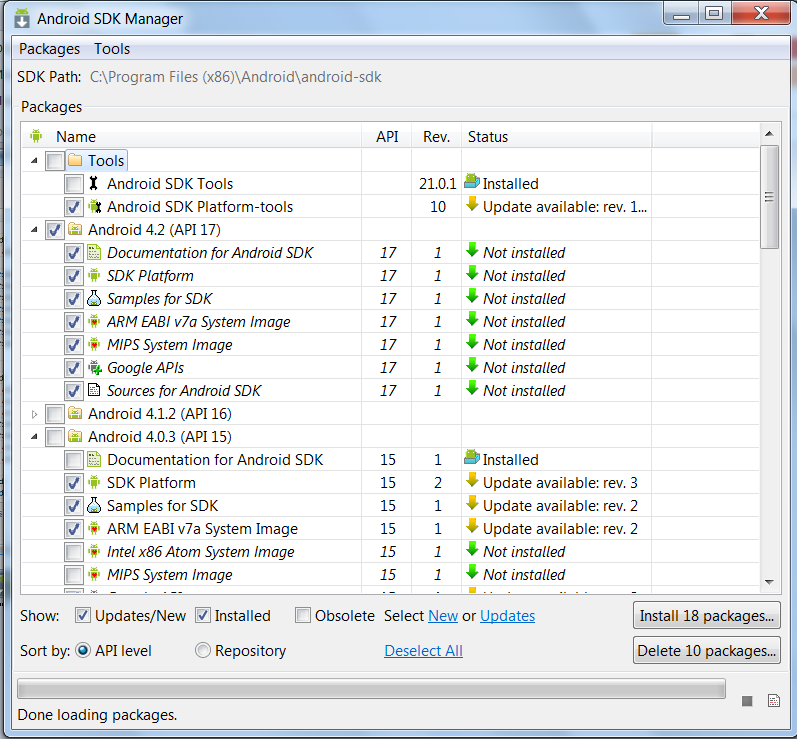This screenshot has width=797, height=739.
Task: Select the Repository sort option
Action: point(203,650)
